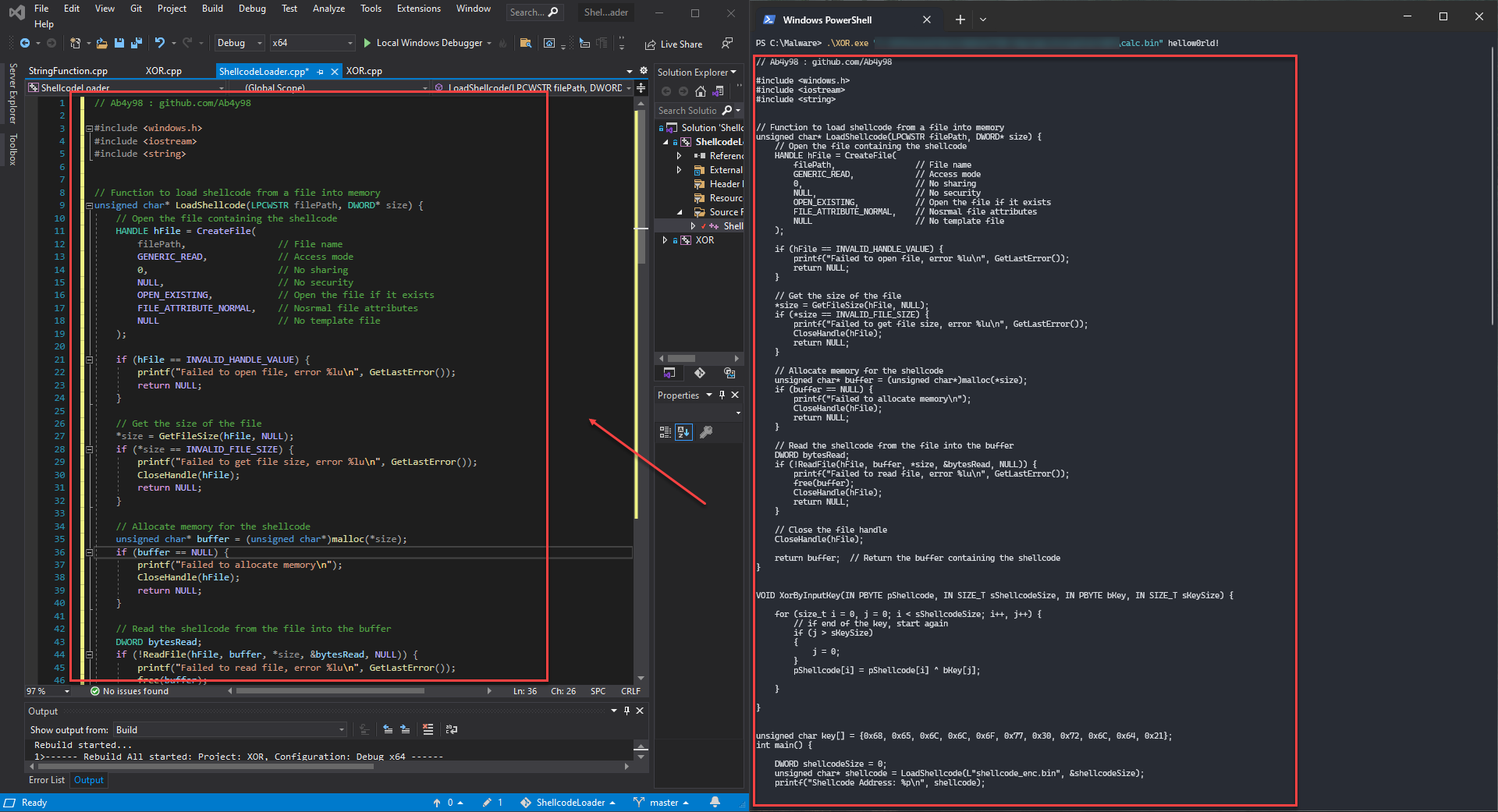Viewport: 1498px width, 812px height.
Task: Open editor tab settings gear
Action: (644, 70)
